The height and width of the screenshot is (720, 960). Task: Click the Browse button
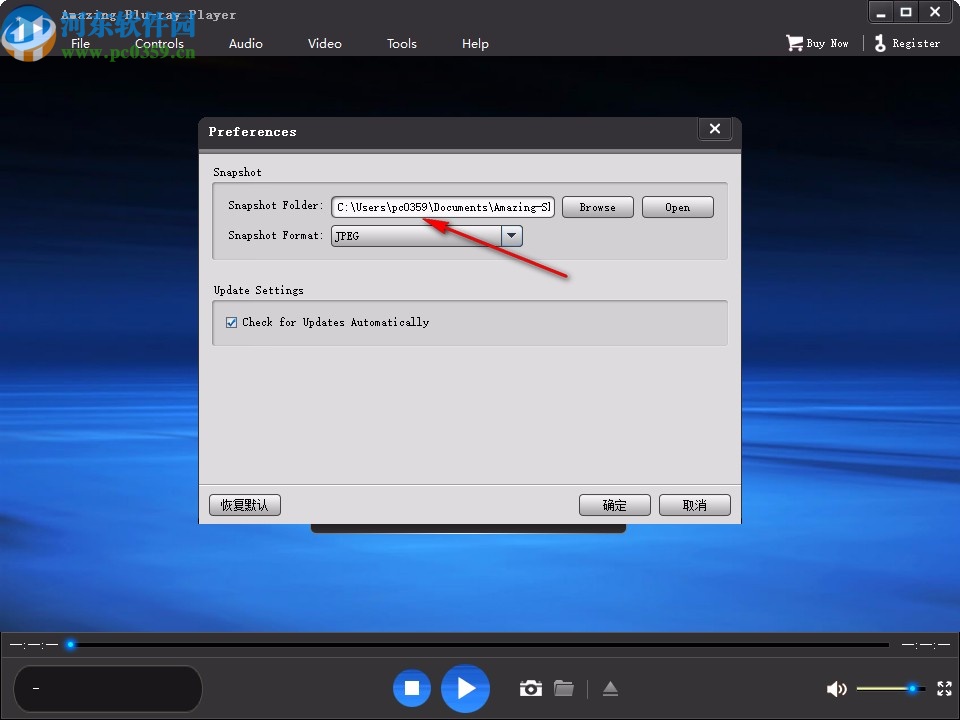[x=597, y=207]
